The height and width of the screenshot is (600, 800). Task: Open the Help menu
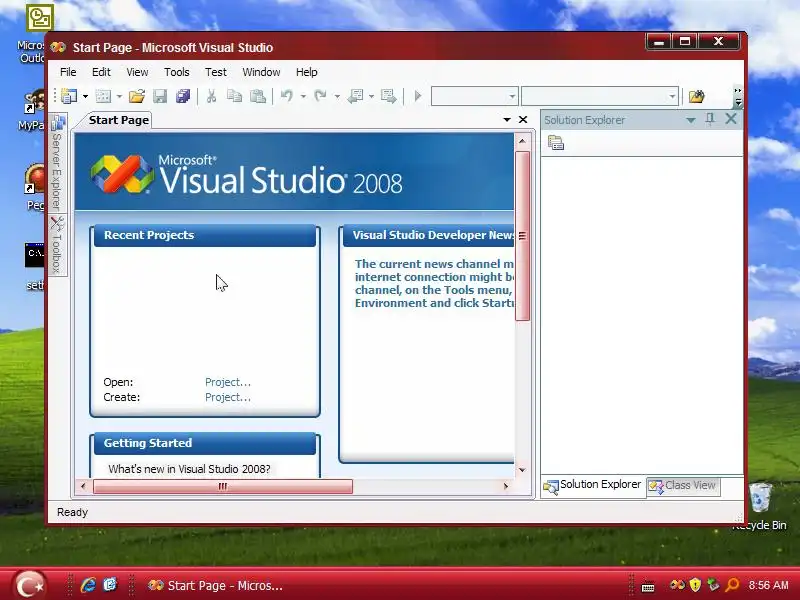[307, 72]
